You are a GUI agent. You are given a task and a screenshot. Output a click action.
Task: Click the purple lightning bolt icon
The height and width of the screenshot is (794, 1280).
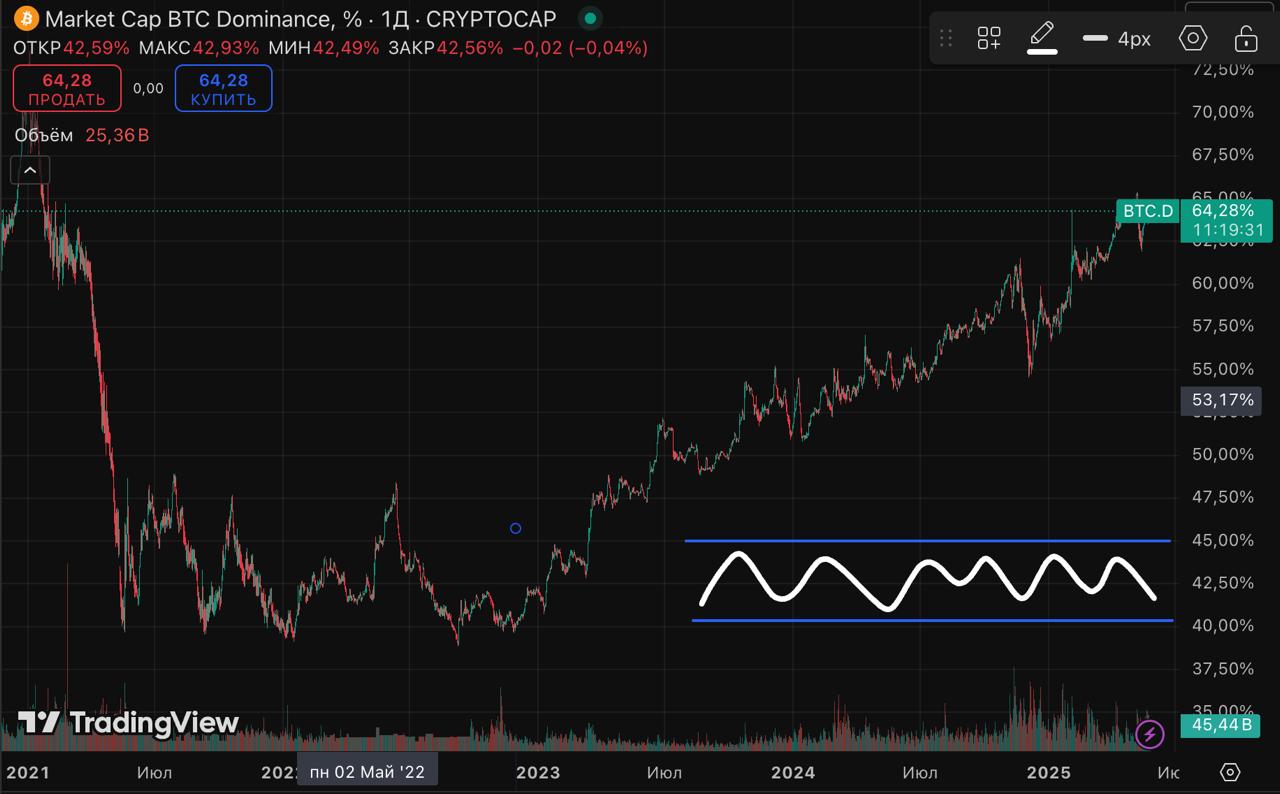[1151, 735]
